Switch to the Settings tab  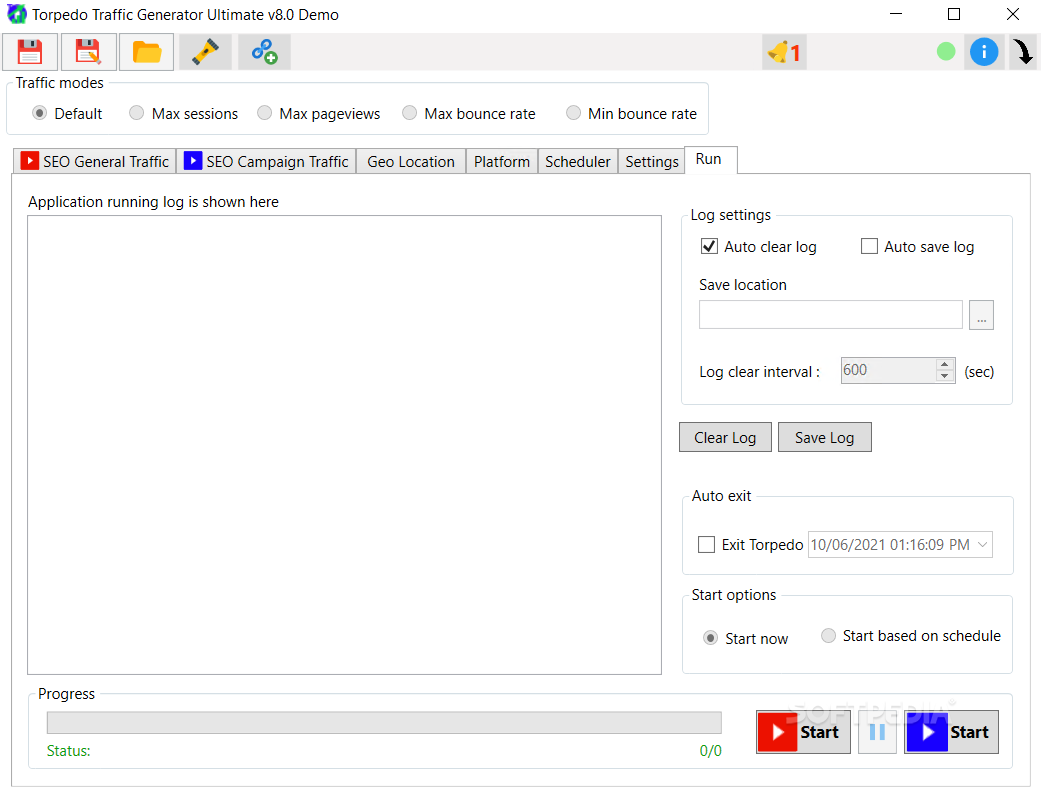pyautogui.click(x=651, y=161)
